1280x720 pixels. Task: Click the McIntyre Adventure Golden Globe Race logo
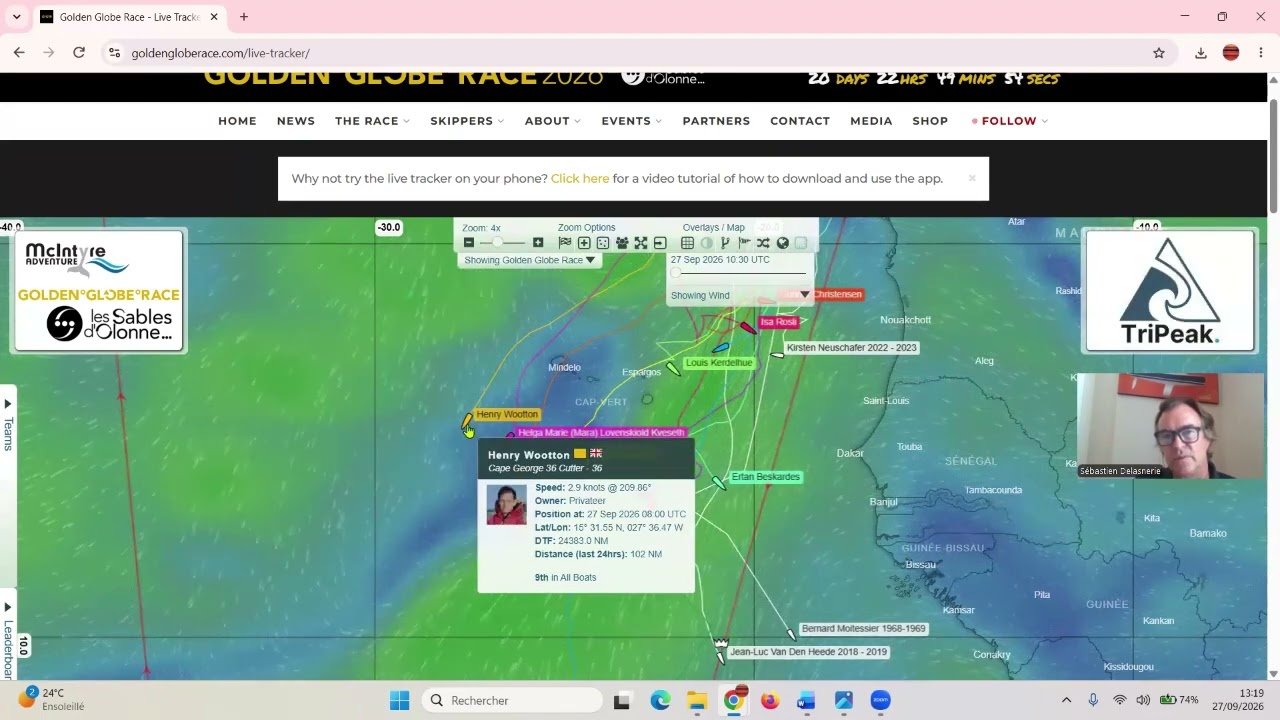click(99, 291)
